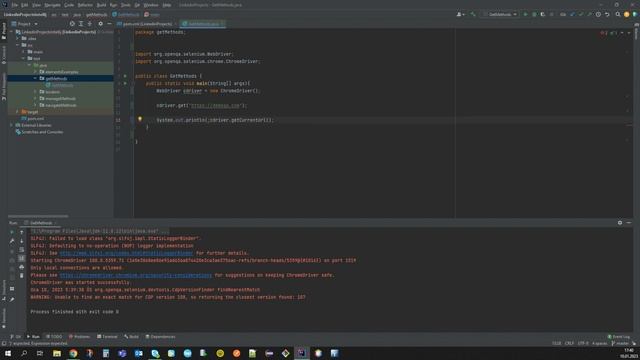Click the Select Opened File target icon
This screenshot has width=640, height=360.
tap(72, 24)
